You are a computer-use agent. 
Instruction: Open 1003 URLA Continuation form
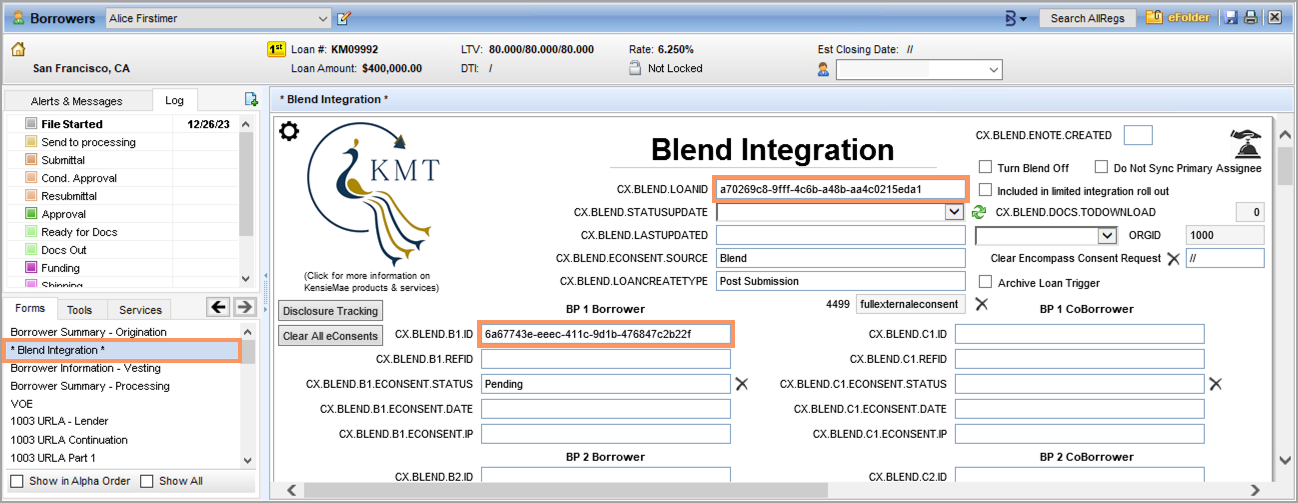pos(69,440)
